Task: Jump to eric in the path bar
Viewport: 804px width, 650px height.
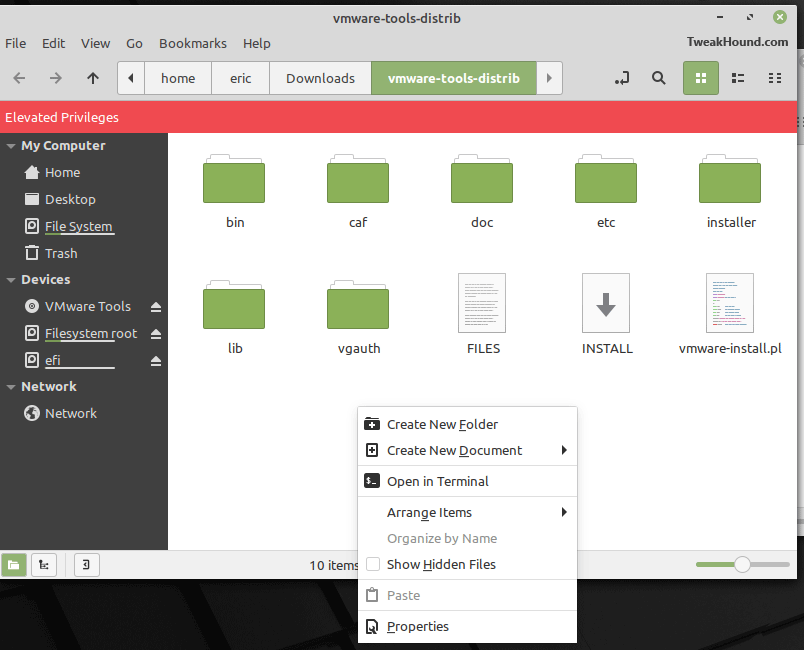Action: (240, 78)
